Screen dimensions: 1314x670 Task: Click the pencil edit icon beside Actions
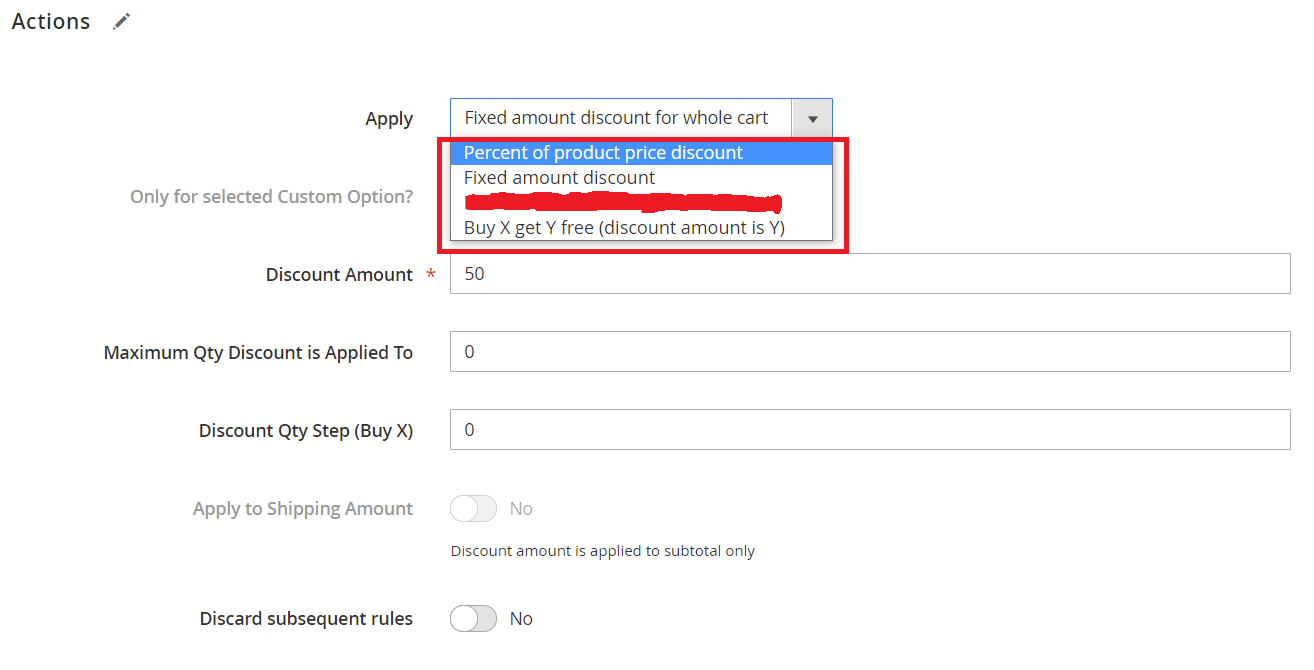[x=121, y=20]
